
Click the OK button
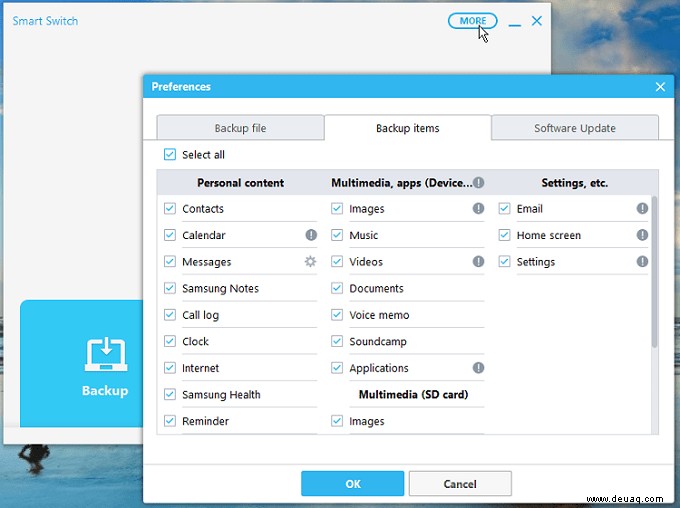pos(353,484)
